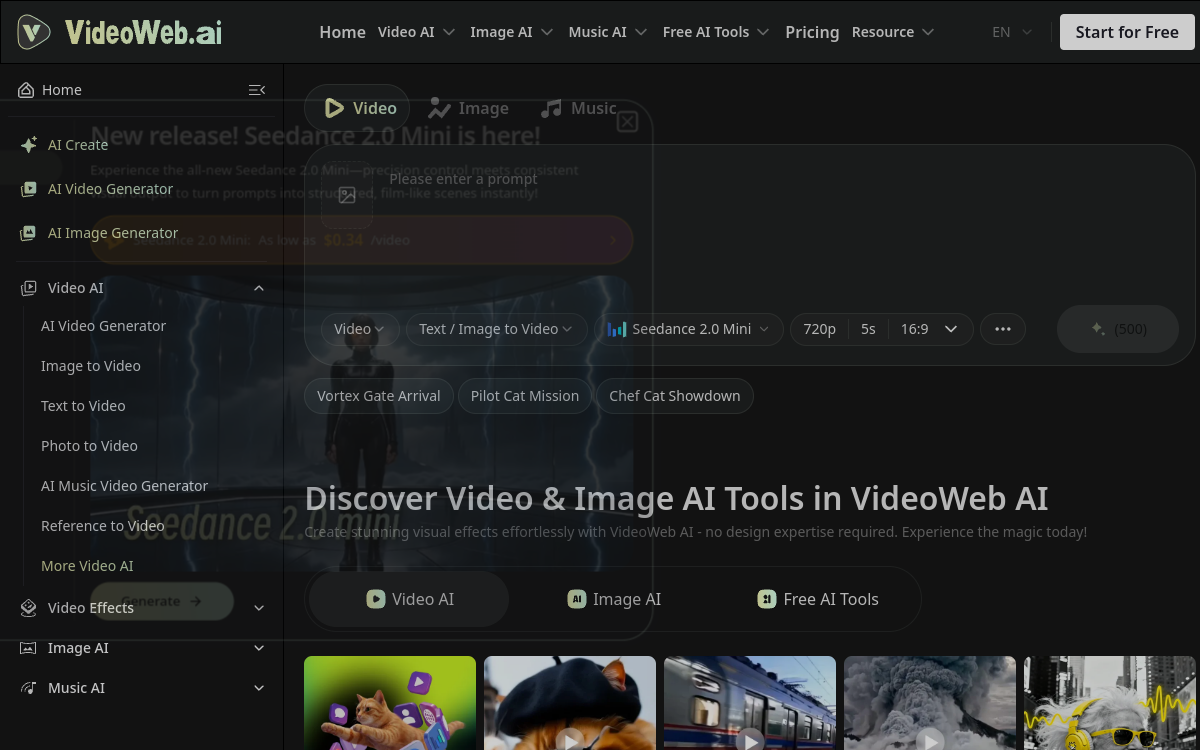Image resolution: width=1200 pixels, height=750 pixels.
Task: Expand the Music AI sidebar section
Action: pyautogui.click(x=259, y=688)
